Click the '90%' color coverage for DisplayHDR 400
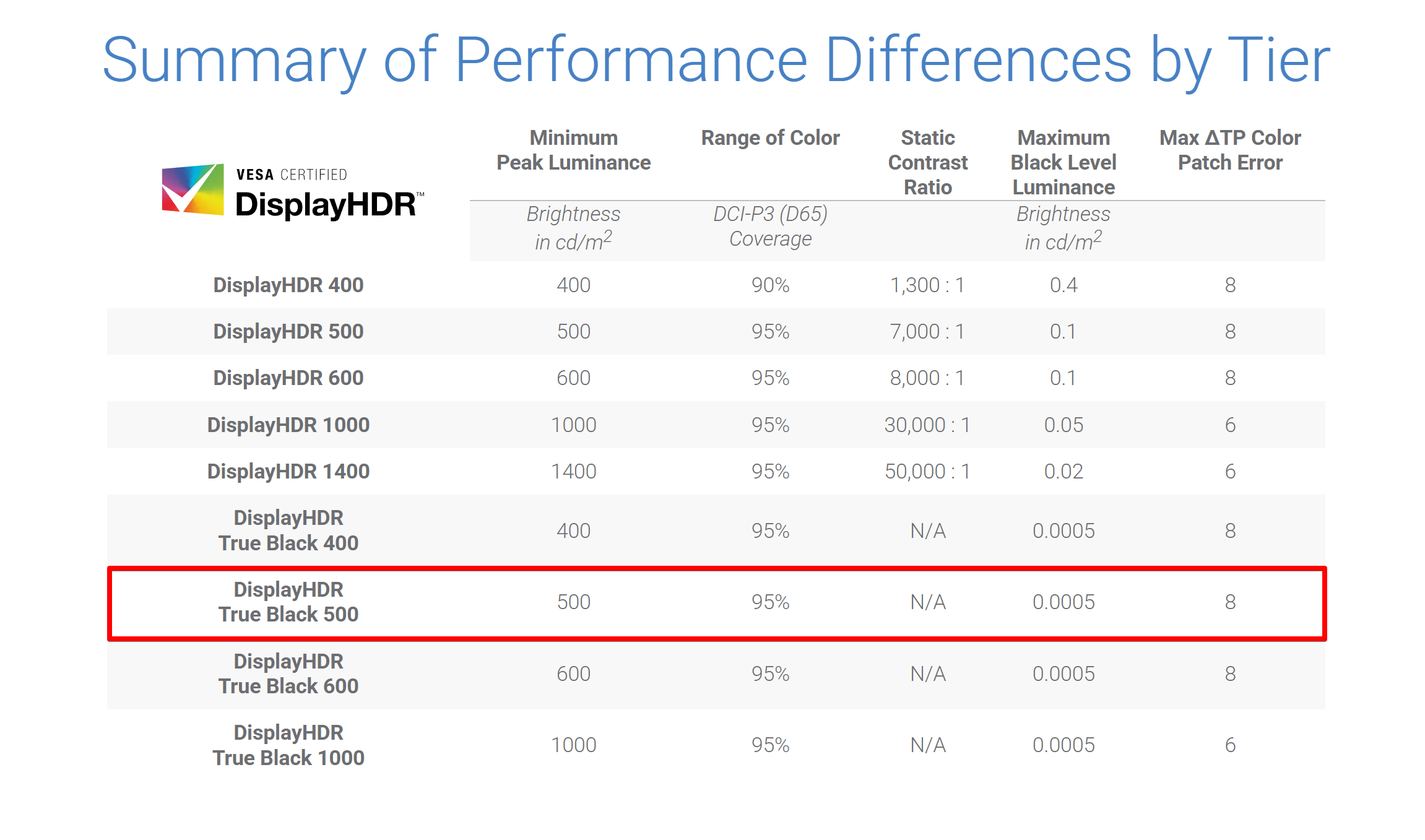Viewport: 1425px width, 840px height. (771, 285)
